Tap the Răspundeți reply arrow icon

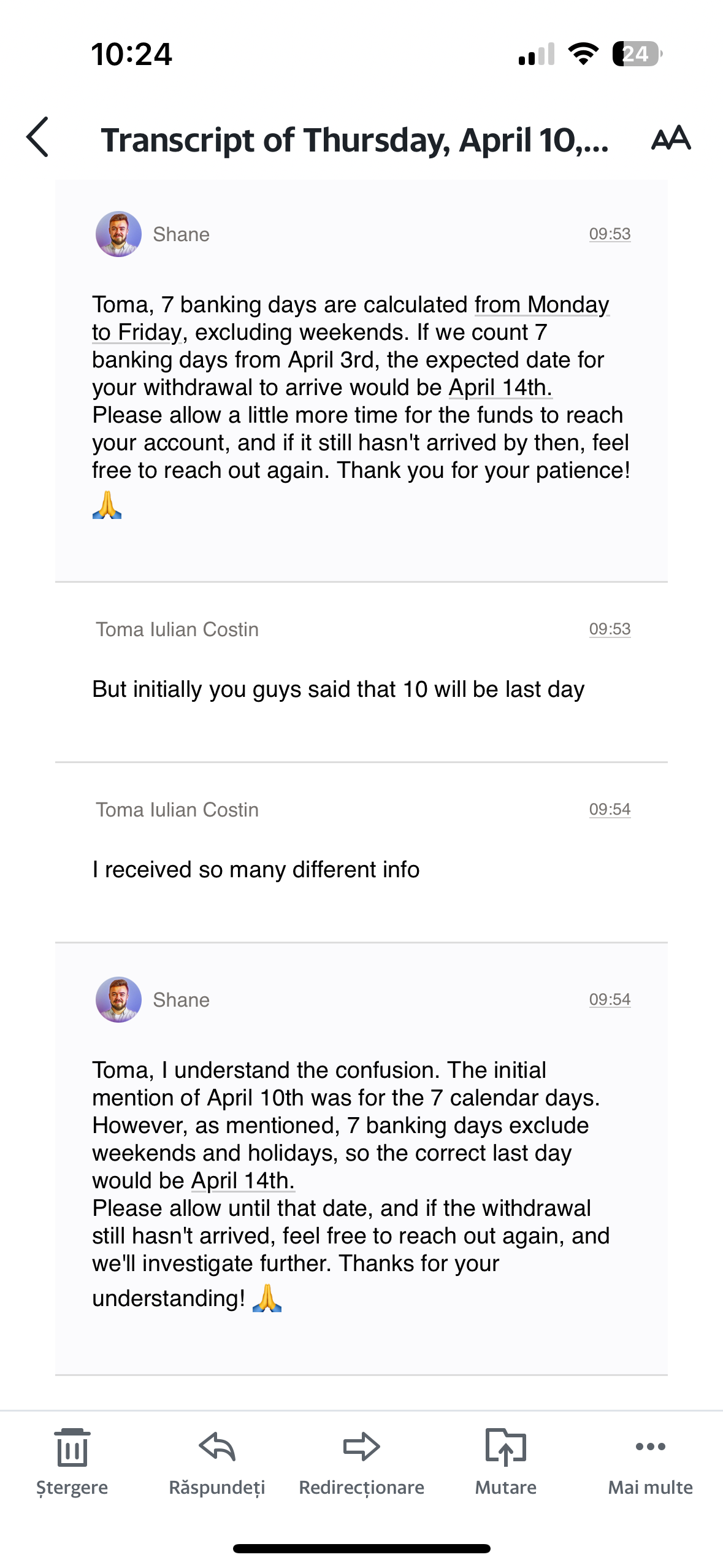[217, 1448]
